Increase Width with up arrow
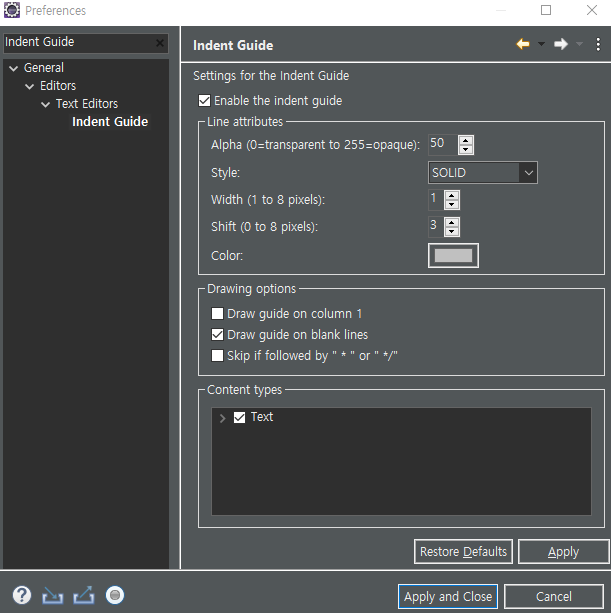This screenshot has width=611, height=613. (x=452, y=195)
